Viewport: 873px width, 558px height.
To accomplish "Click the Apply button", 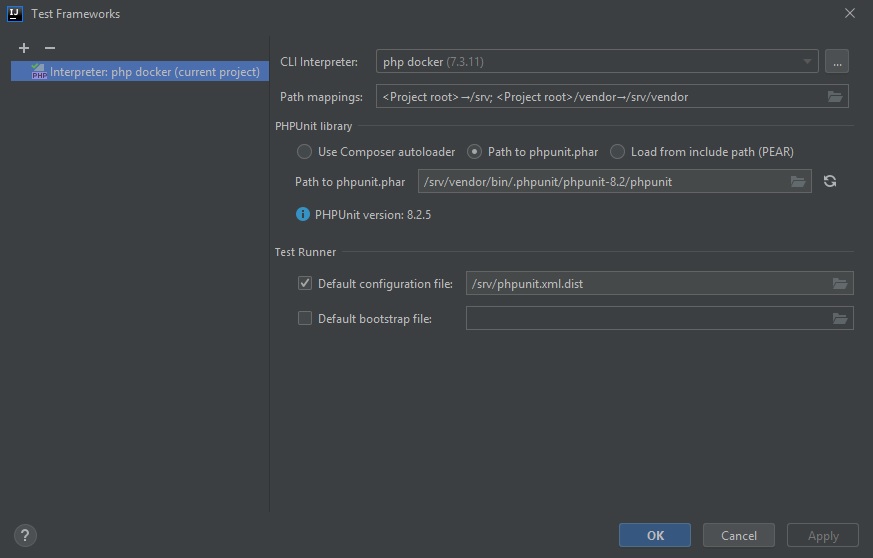I will coord(823,535).
